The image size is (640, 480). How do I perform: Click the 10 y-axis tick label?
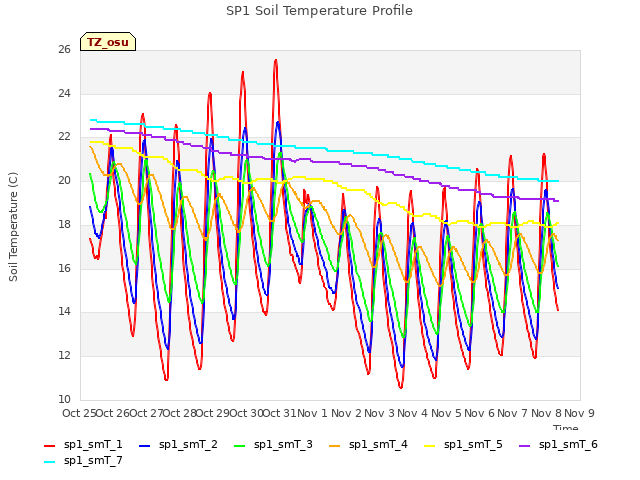pos(64,399)
